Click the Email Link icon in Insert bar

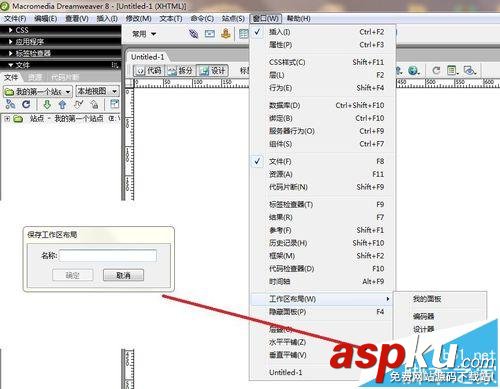pyautogui.click(x=210, y=34)
